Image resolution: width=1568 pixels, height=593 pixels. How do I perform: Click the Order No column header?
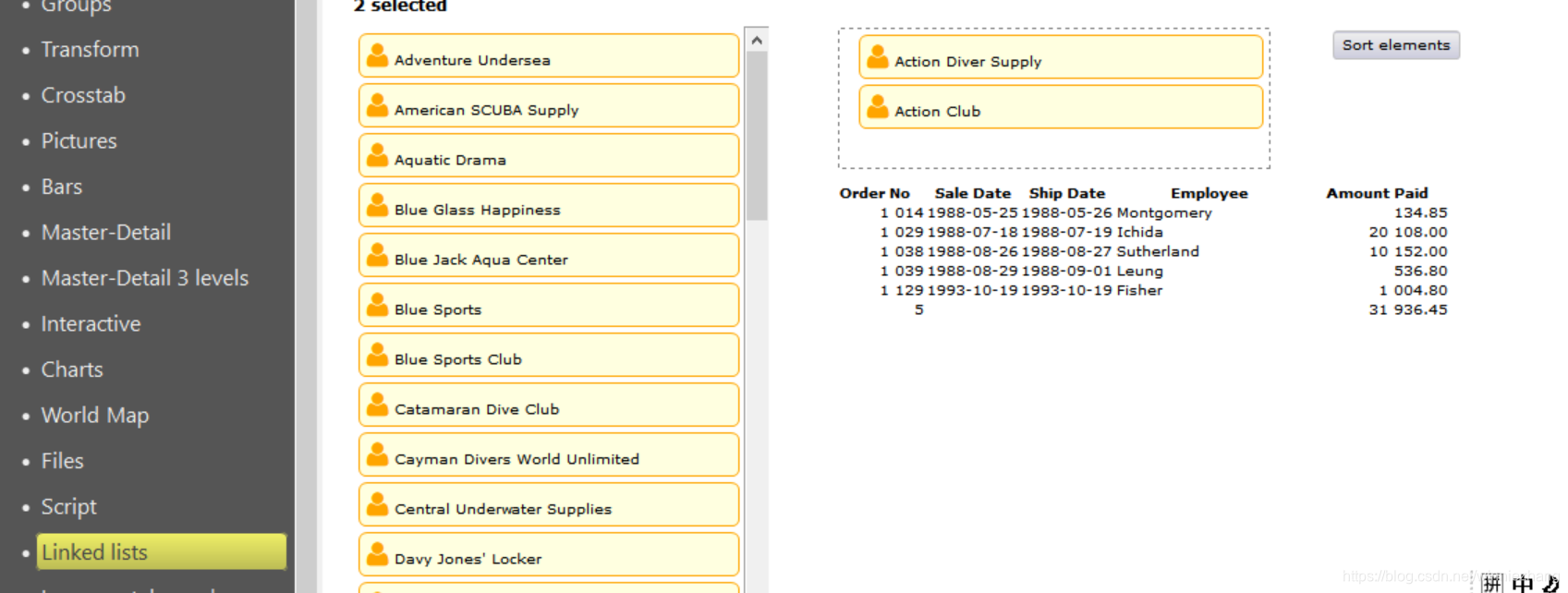pos(875,193)
